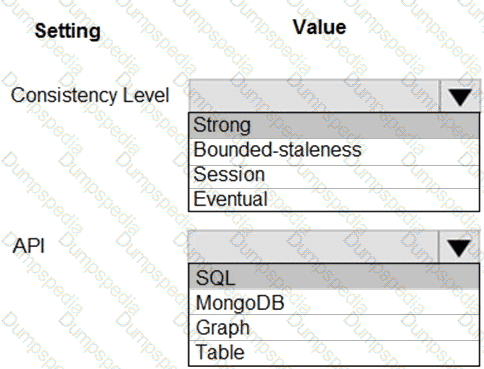
Task: Pick Table from the API list
Action: pos(334,352)
